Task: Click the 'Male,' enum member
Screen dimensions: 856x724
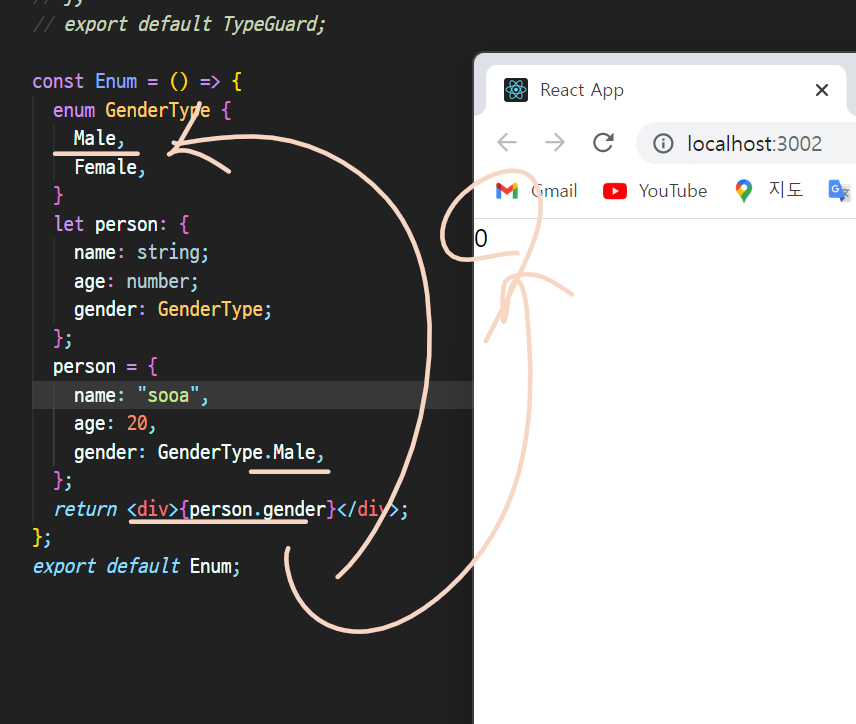Action: 99,138
